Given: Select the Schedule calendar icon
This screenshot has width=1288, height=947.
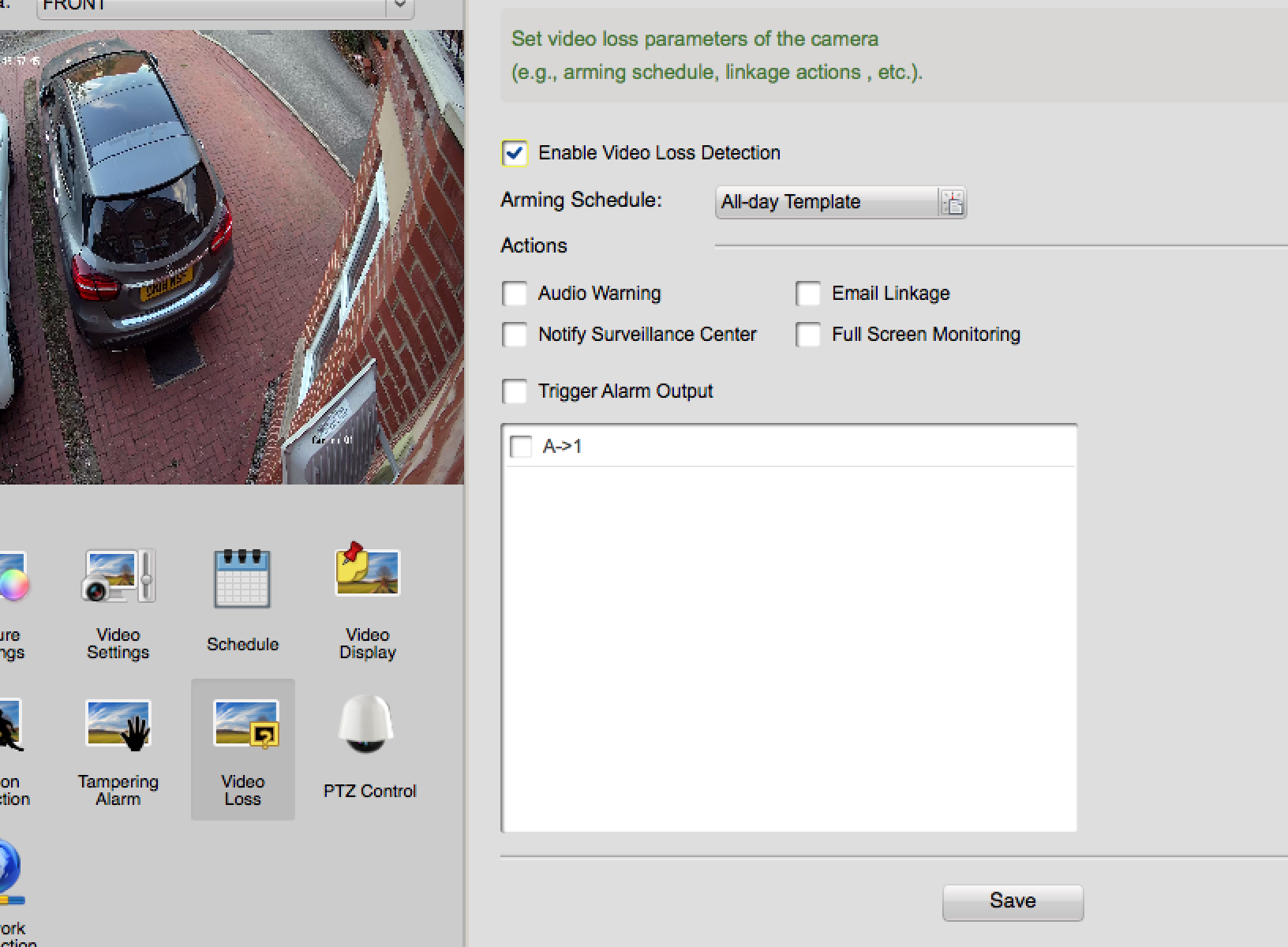Looking at the screenshot, I should coord(242,580).
